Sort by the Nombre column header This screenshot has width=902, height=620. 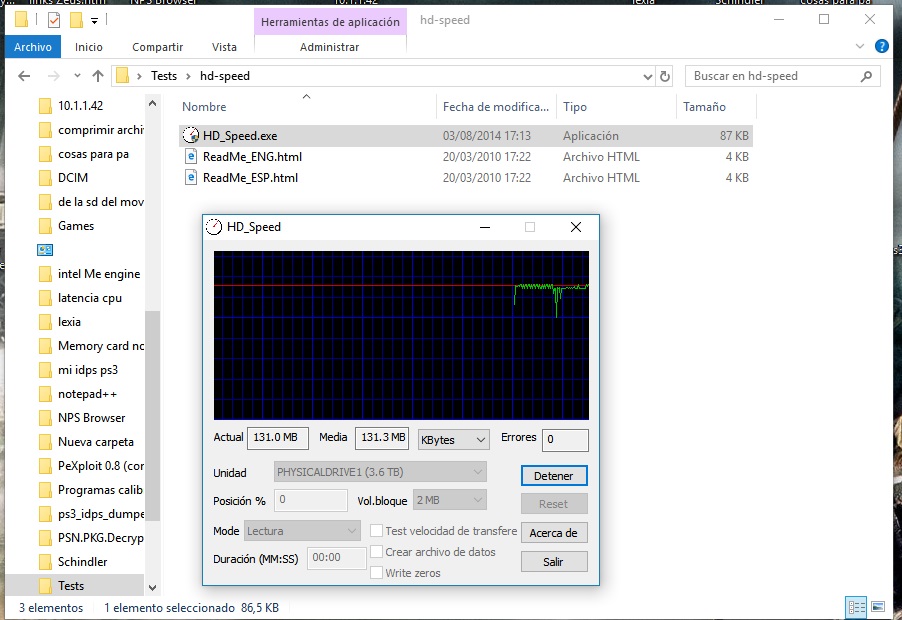204,106
